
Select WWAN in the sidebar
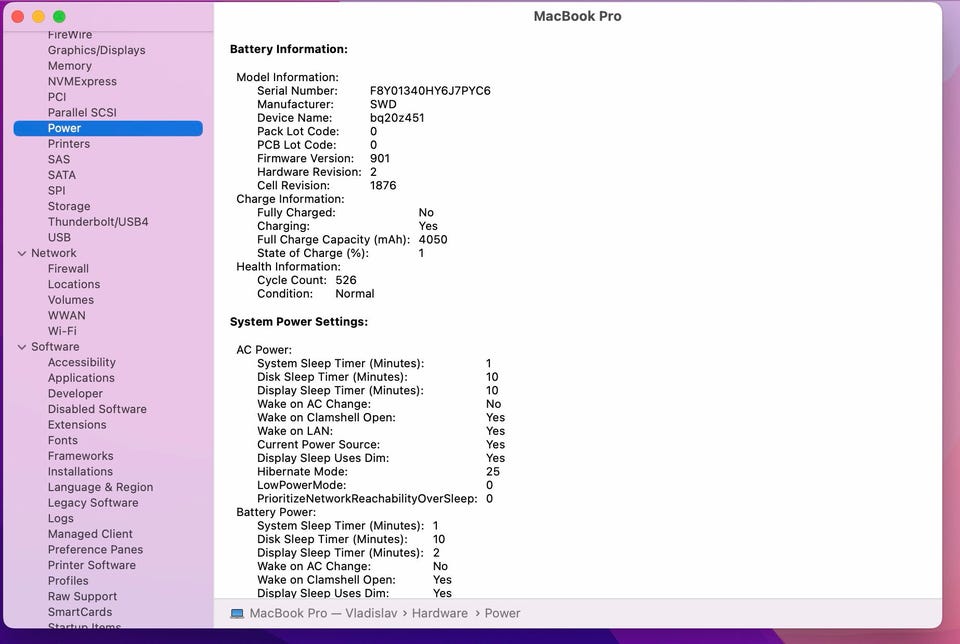[67, 315]
